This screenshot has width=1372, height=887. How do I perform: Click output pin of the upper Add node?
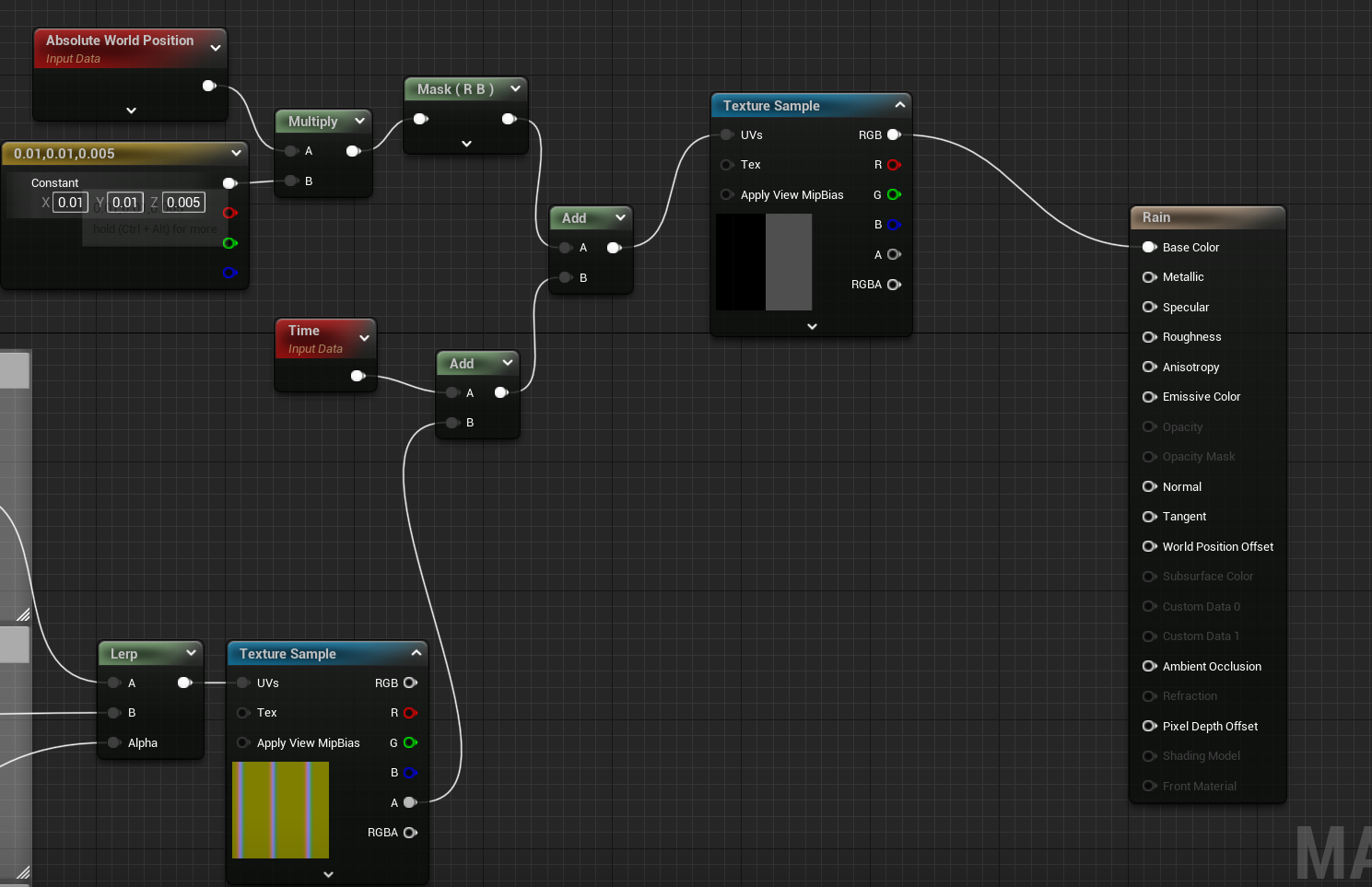pyautogui.click(x=615, y=248)
